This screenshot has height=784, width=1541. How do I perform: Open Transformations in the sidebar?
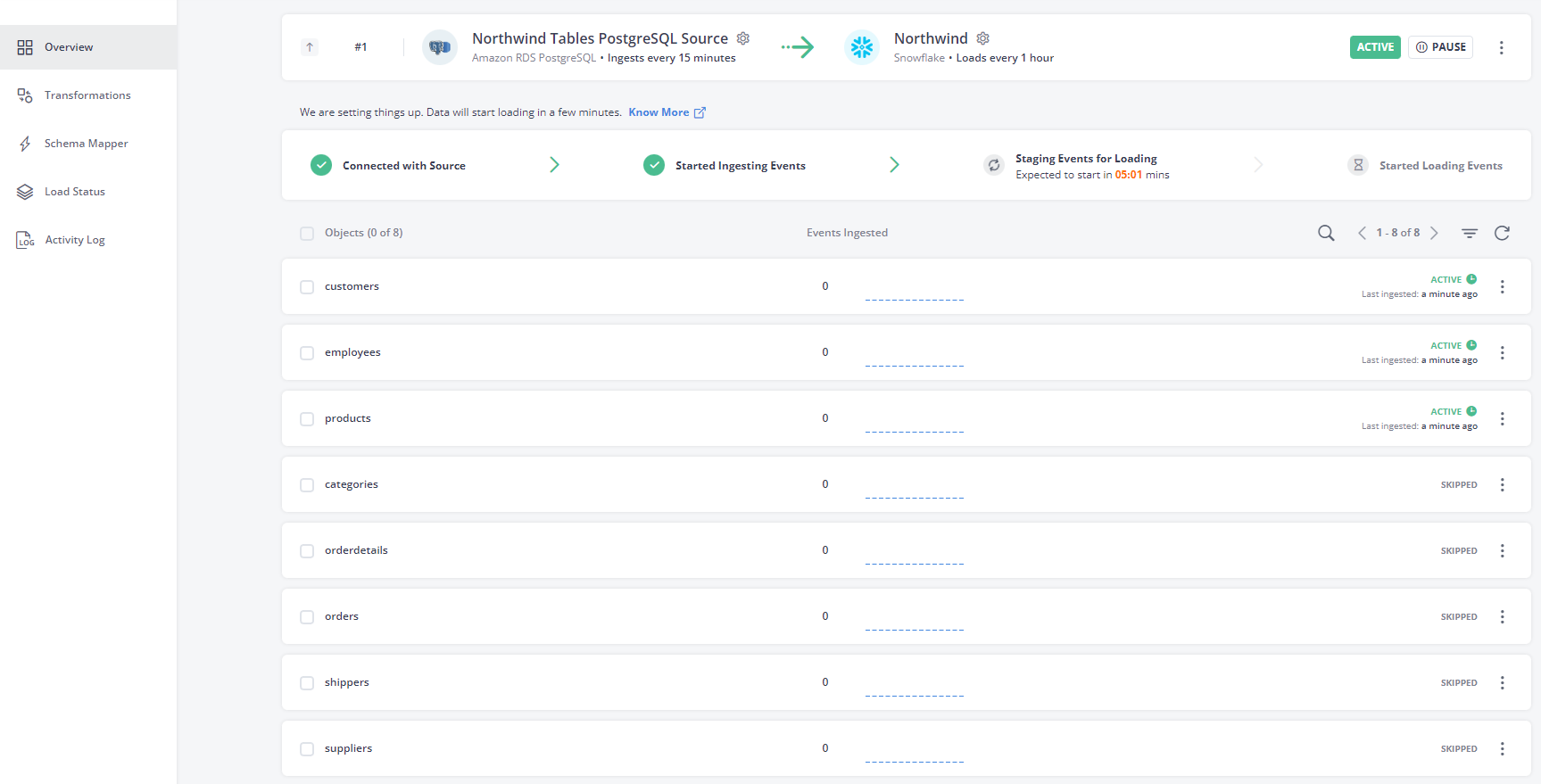click(88, 95)
